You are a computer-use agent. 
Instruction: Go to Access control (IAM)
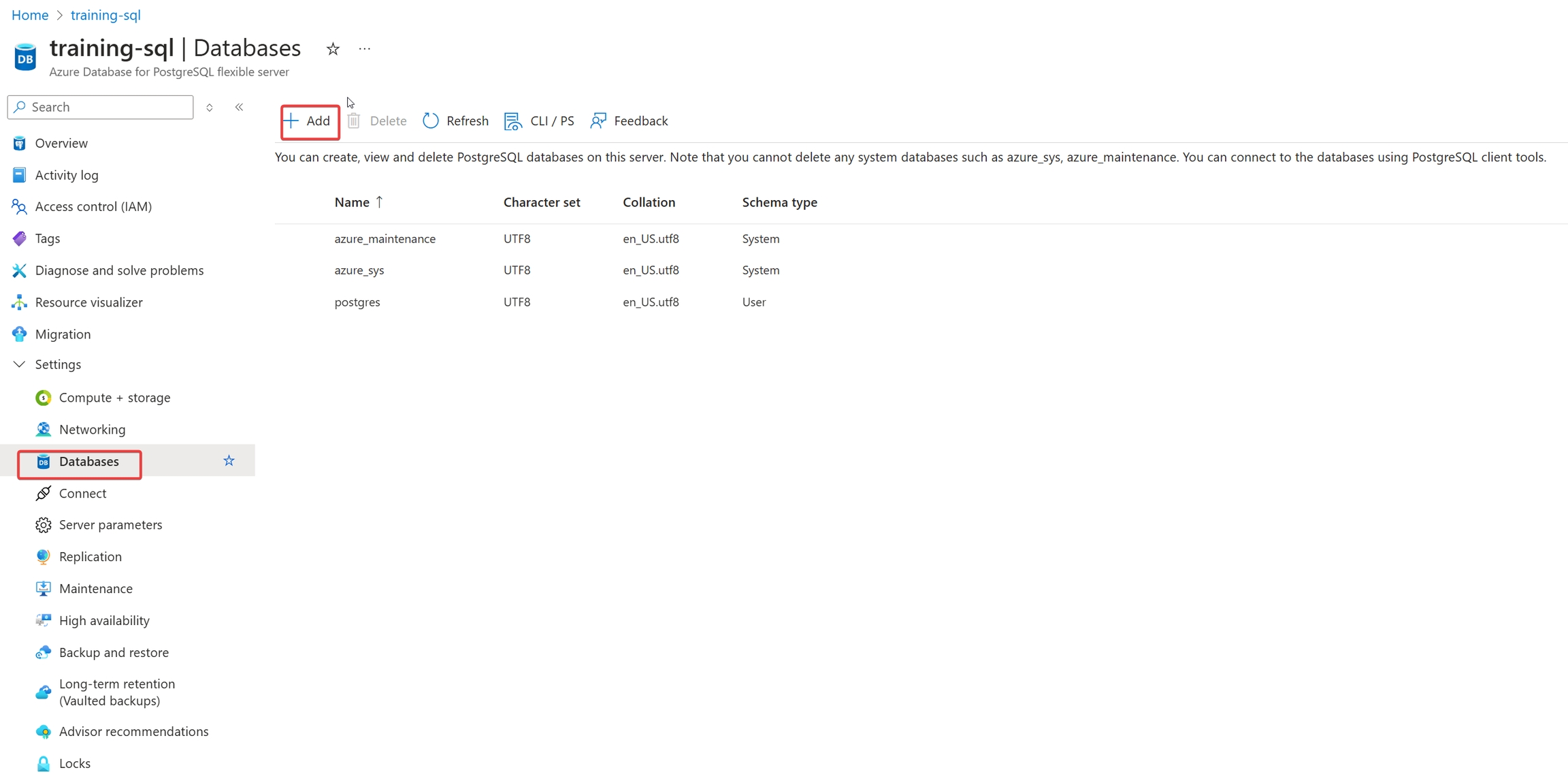[x=93, y=206]
